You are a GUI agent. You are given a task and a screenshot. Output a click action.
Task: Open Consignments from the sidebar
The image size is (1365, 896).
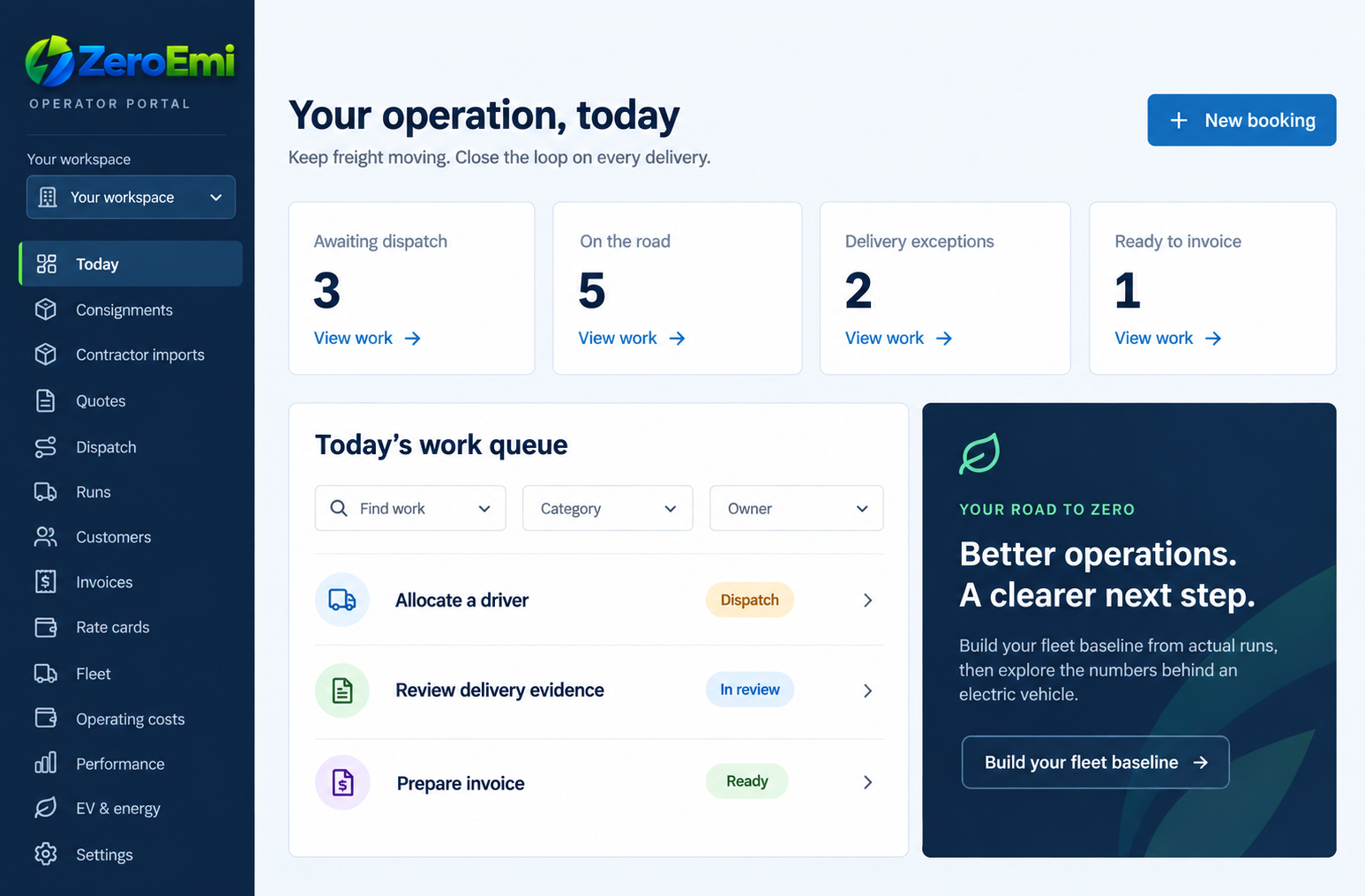click(131, 310)
